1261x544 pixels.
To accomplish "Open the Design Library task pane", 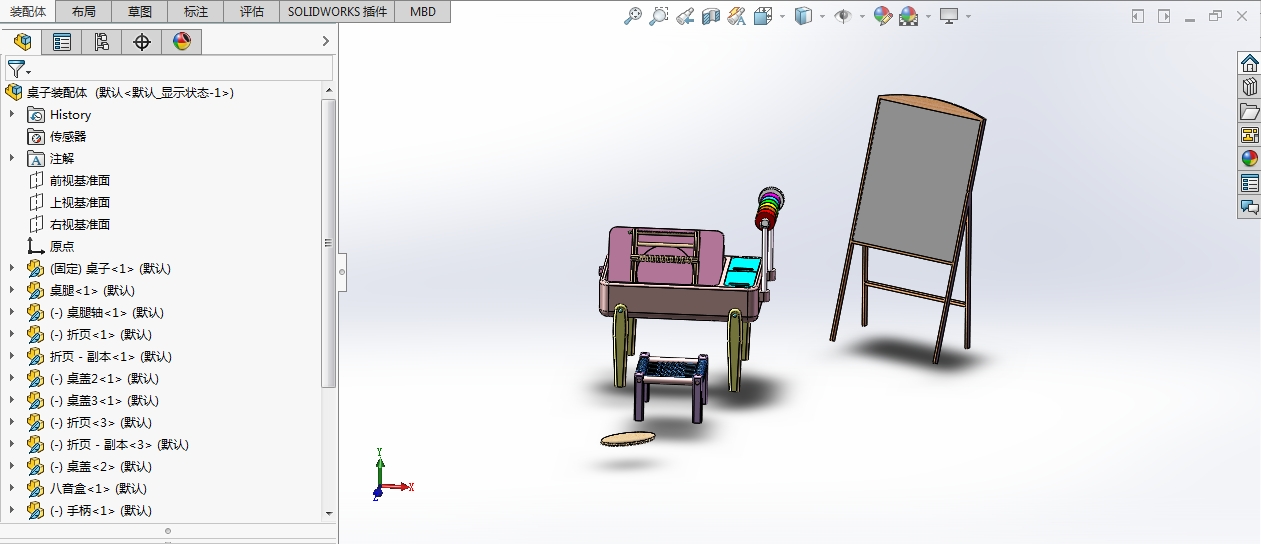I will [x=1250, y=87].
